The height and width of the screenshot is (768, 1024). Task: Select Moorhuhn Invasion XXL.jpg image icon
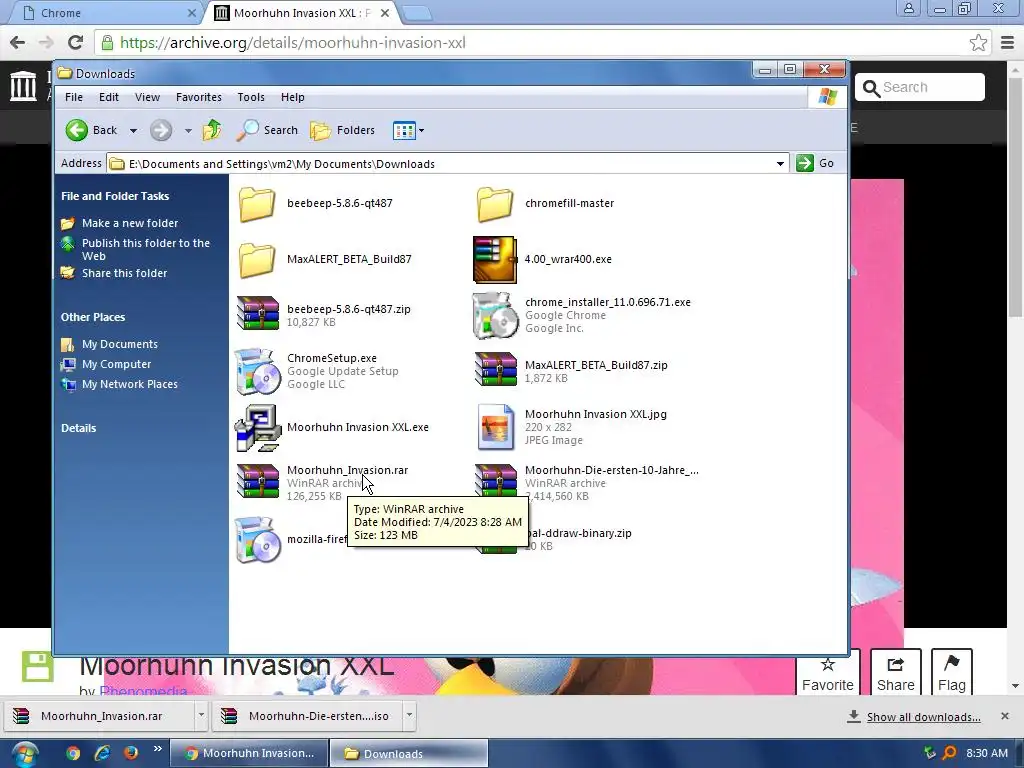click(495, 427)
